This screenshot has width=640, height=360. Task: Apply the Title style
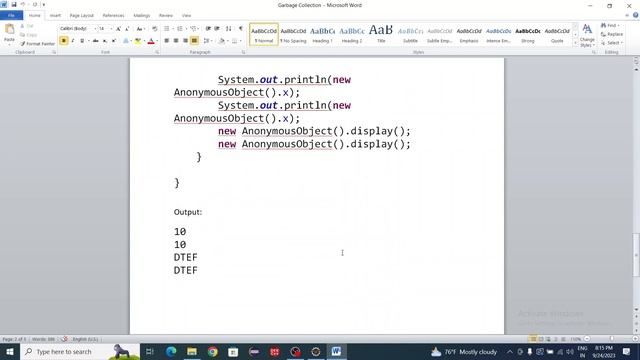point(381,34)
